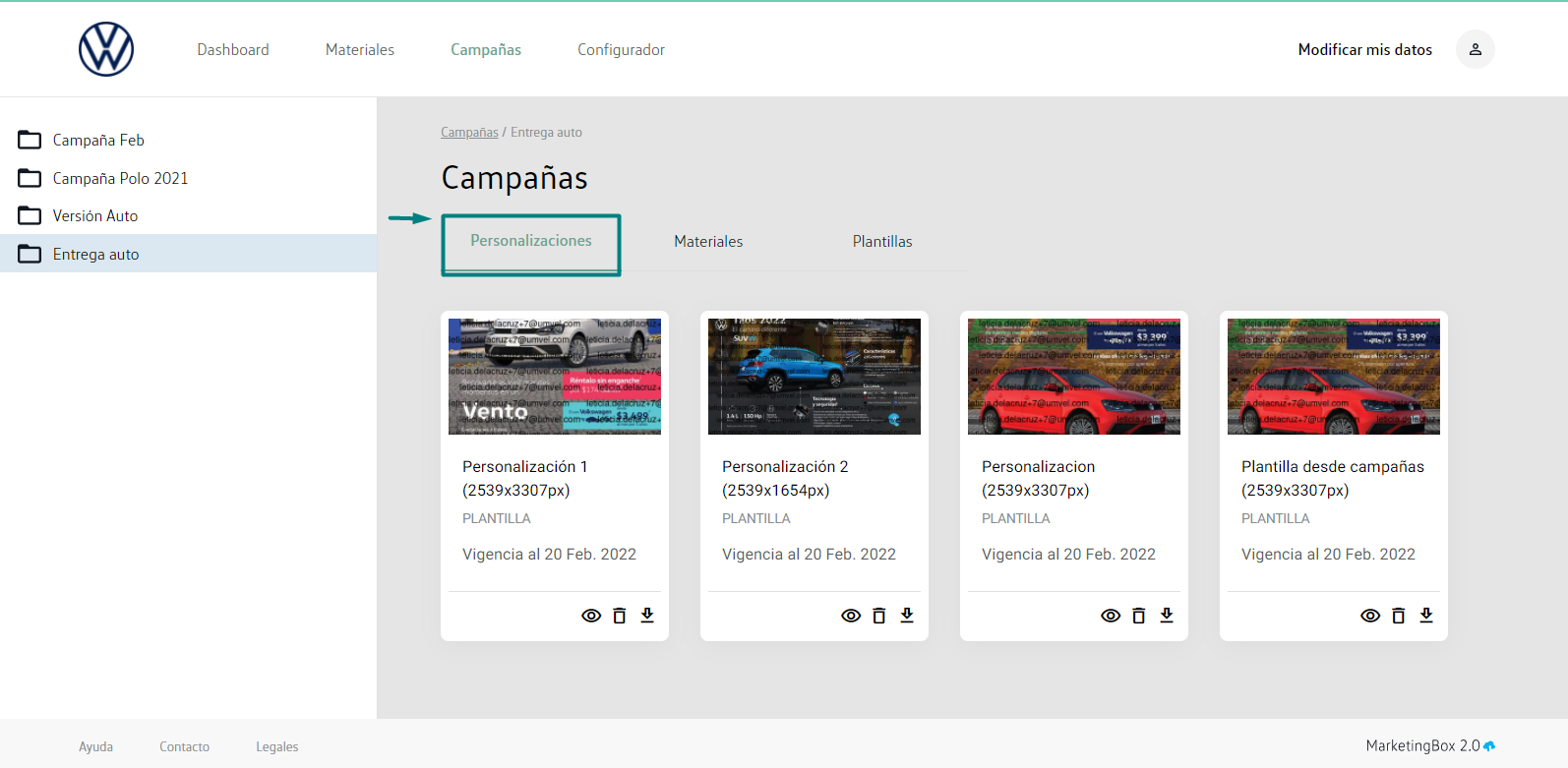Open Campañas in top navigation

tap(486, 49)
